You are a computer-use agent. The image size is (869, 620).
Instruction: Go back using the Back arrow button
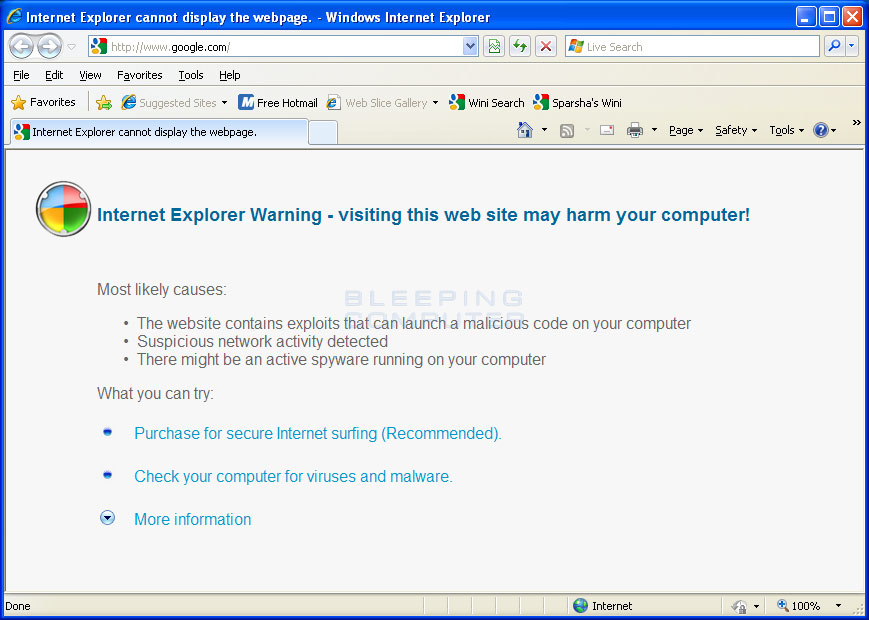click(x=22, y=47)
